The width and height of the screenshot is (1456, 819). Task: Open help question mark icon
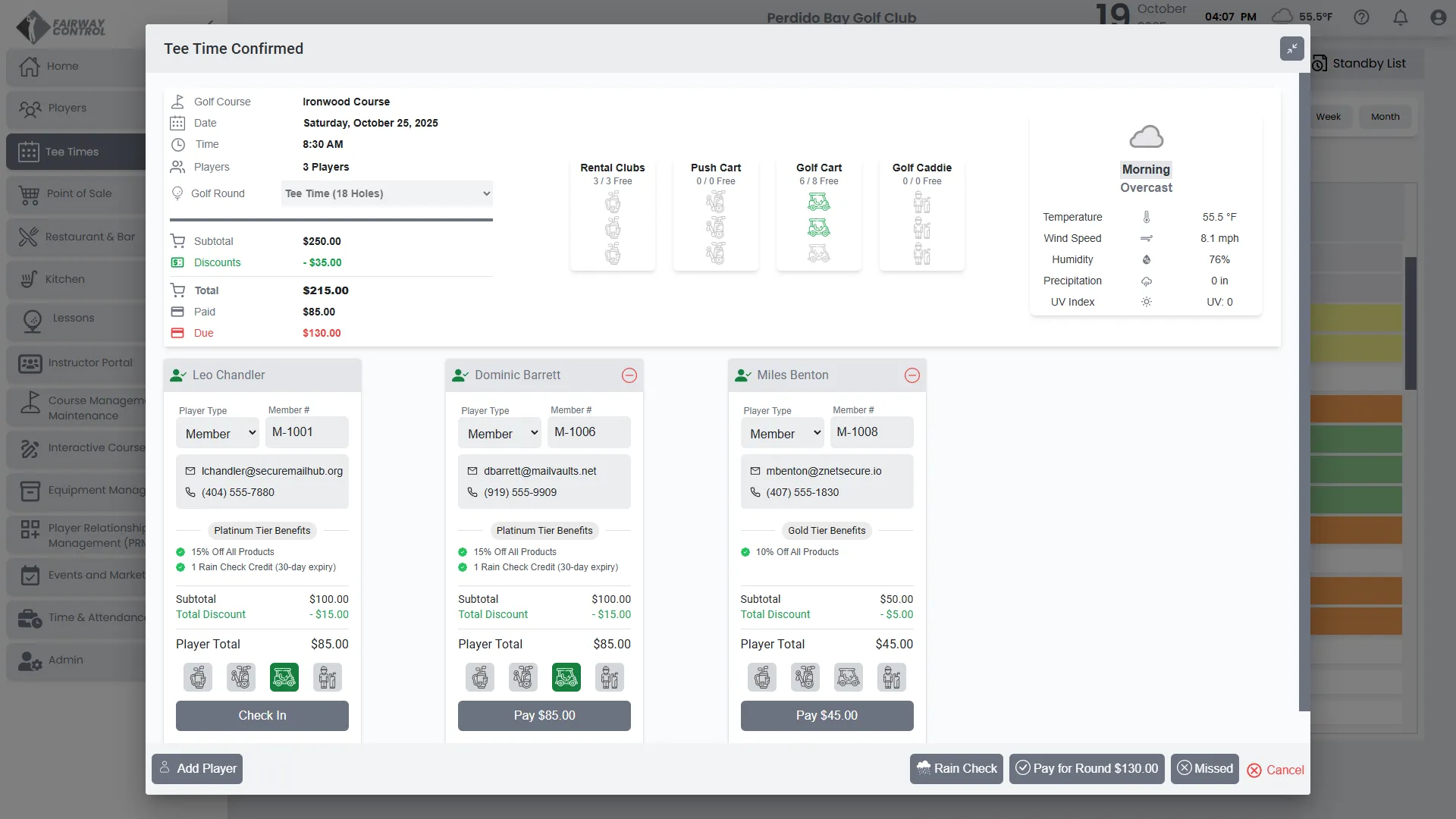click(1362, 17)
